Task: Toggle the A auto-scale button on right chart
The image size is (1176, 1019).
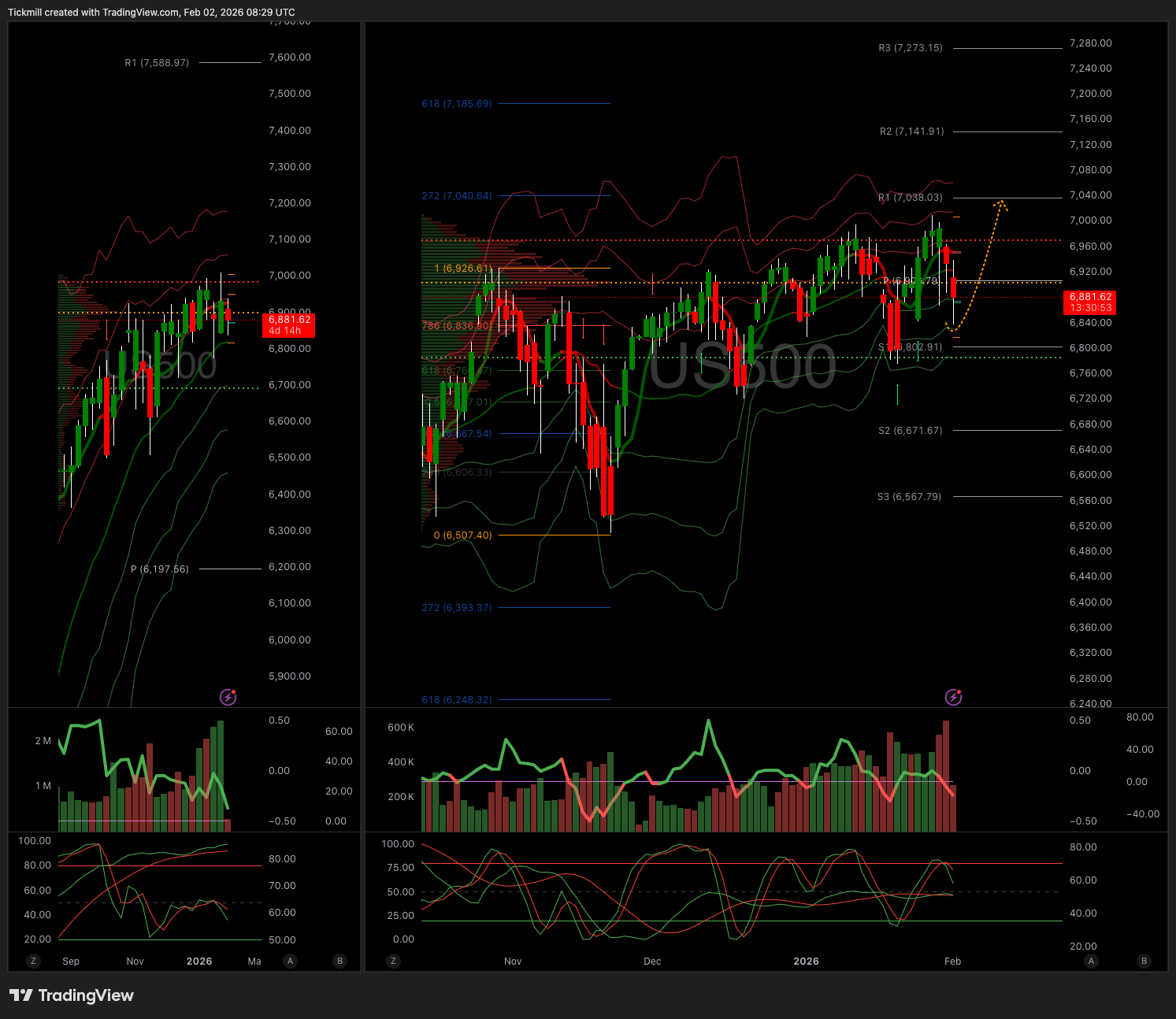Action: point(1091,961)
